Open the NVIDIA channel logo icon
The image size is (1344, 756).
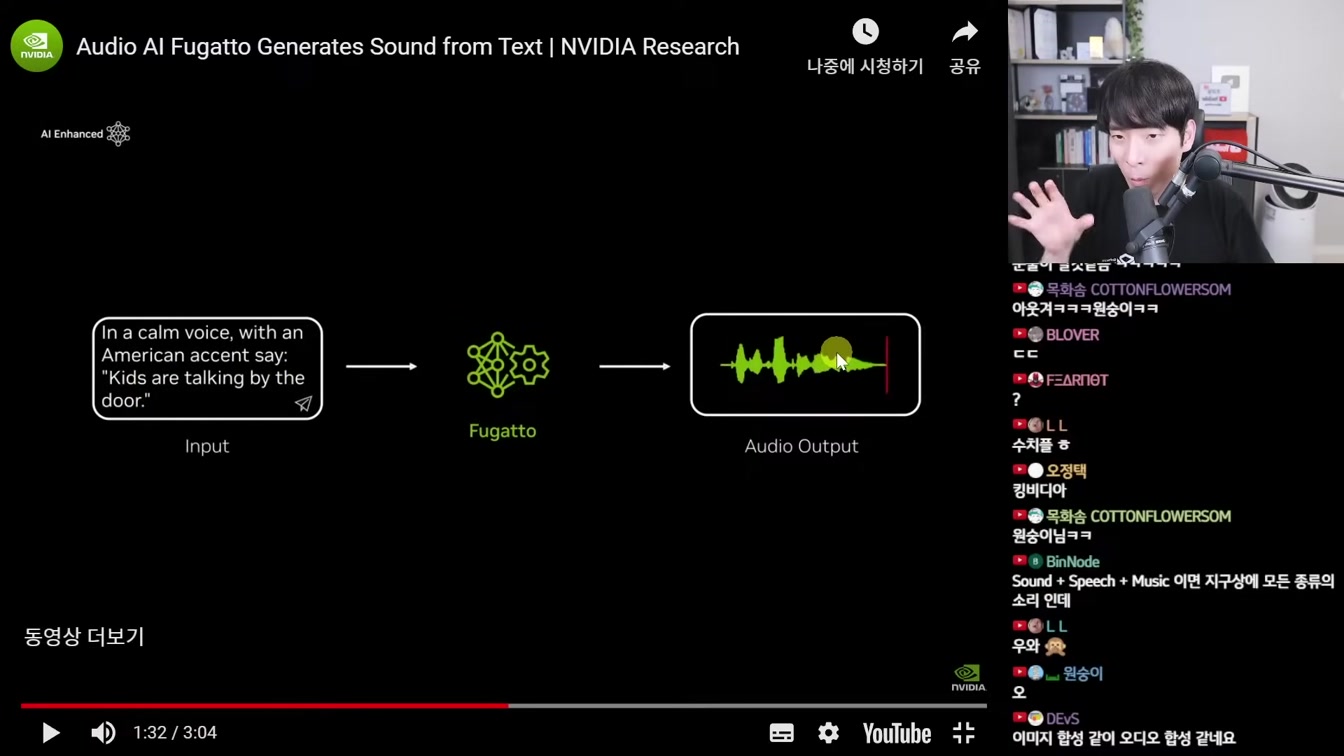pyautogui.click(x=37, y=46)
